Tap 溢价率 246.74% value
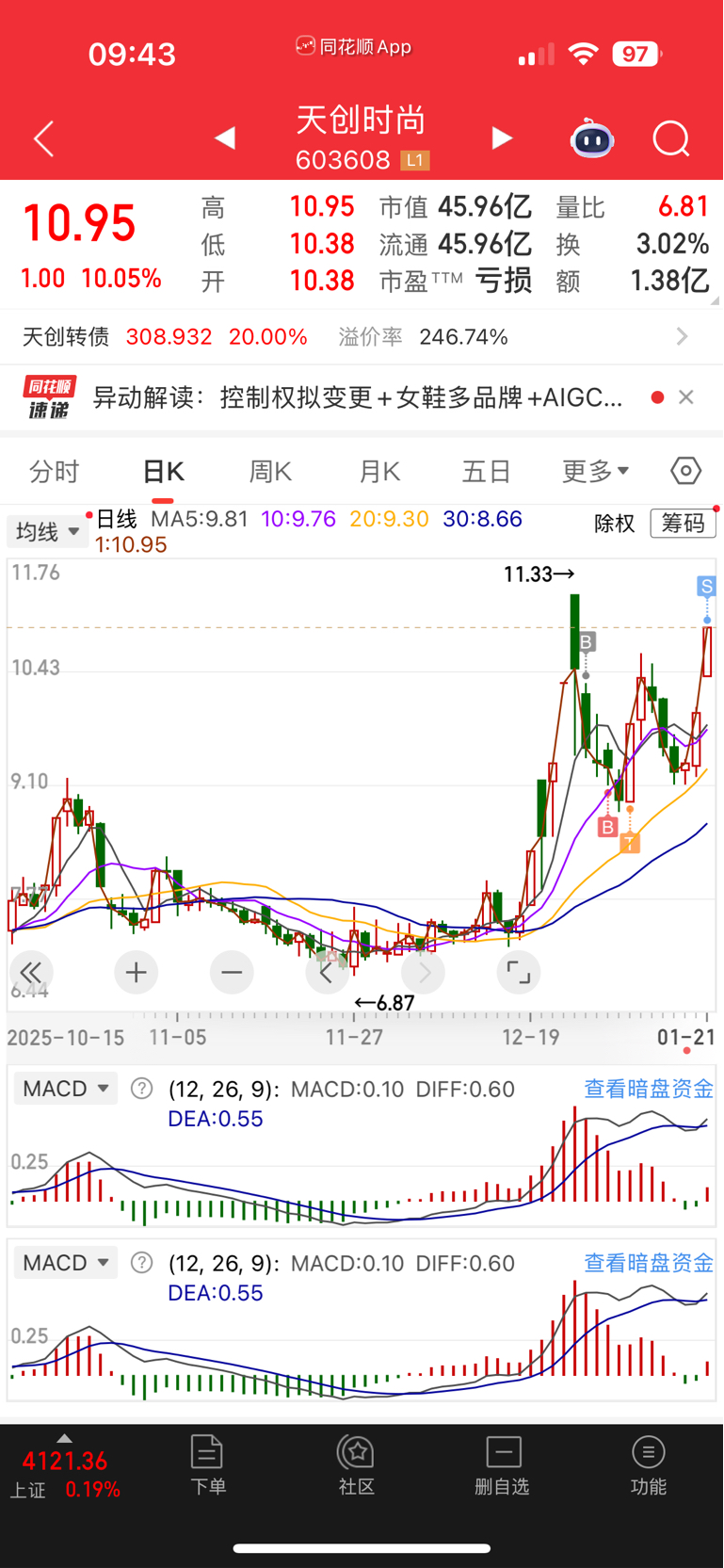The image size is (724, 1568). (463, 336)
